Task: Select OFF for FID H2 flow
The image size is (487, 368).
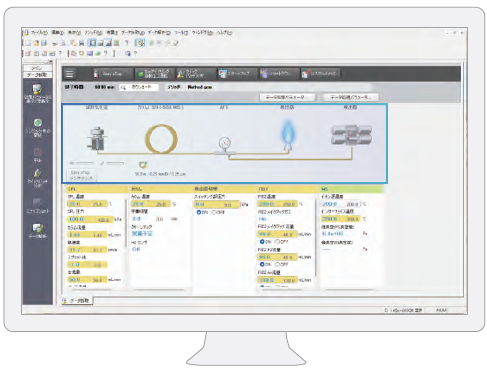Action: pos(282,264)
